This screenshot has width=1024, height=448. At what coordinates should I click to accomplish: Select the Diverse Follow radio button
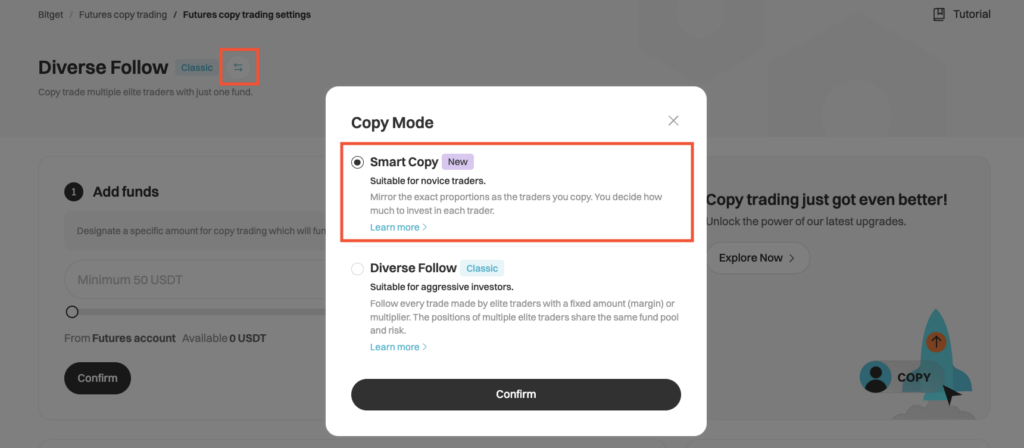(358, 269)
